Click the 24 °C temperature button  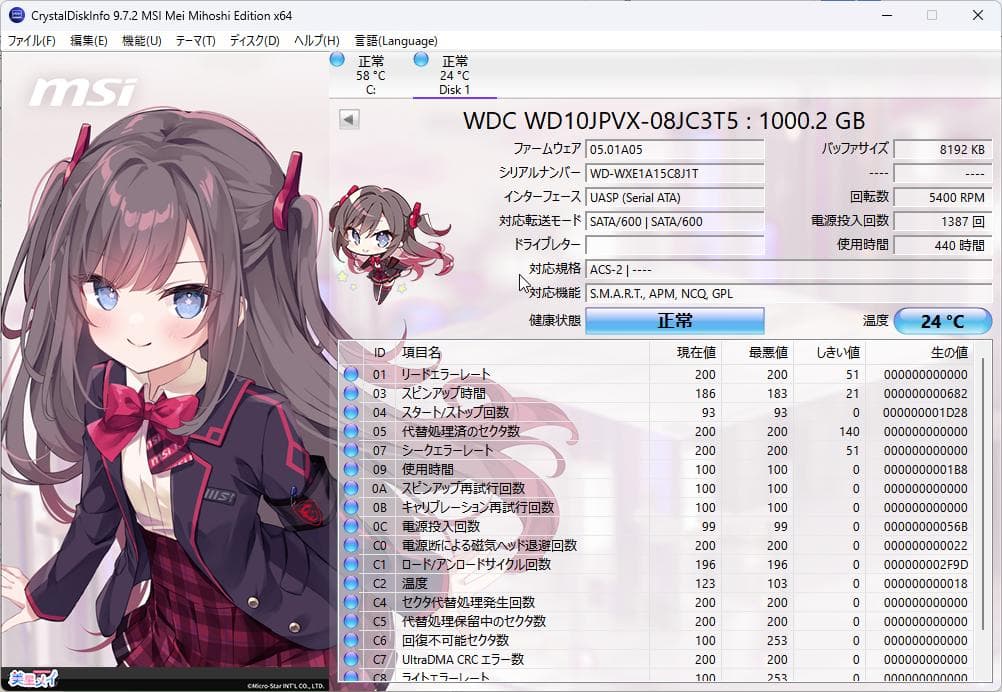click(941, 321)
